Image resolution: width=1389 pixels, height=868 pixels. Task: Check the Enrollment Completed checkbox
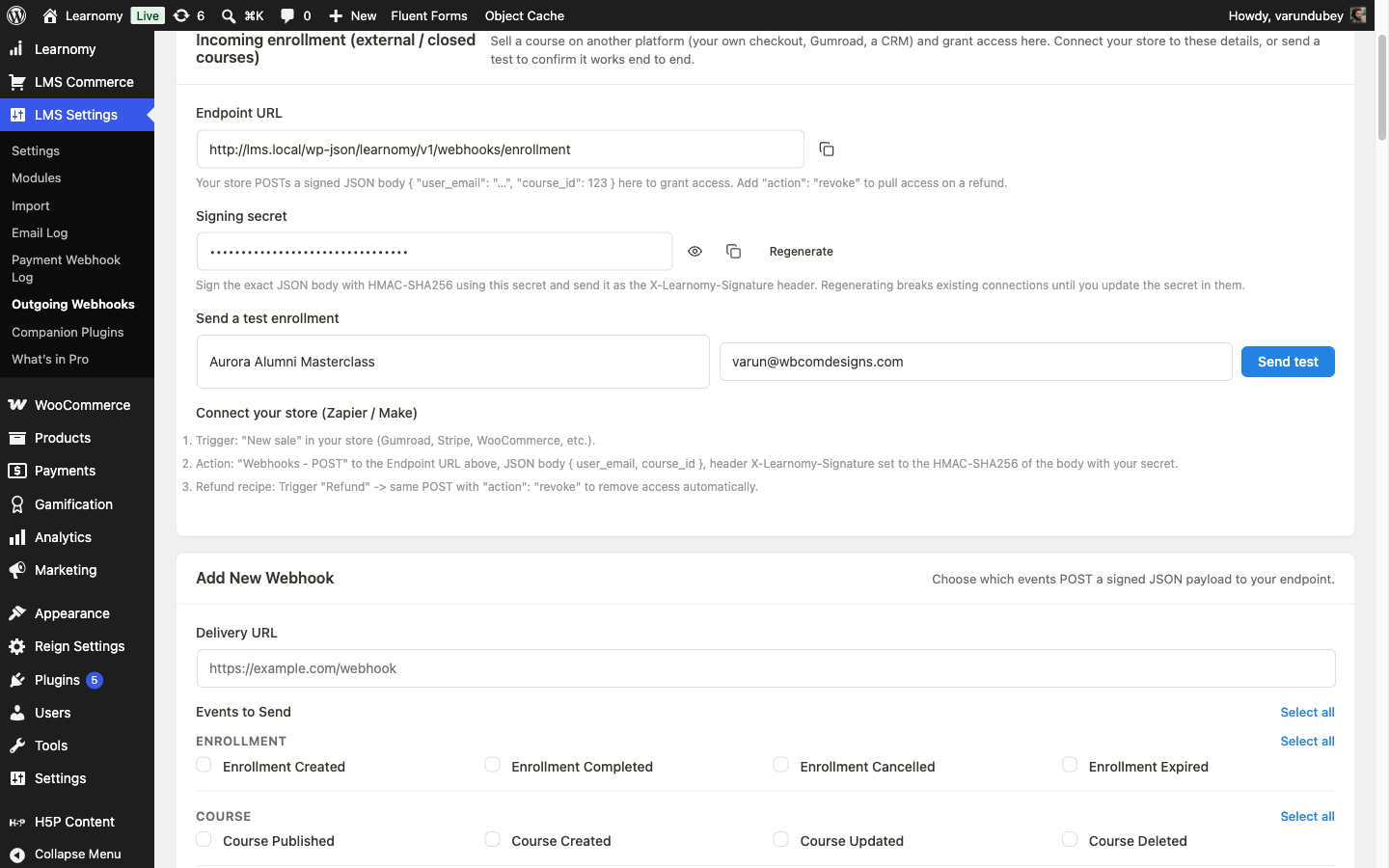tap(492, 765)
